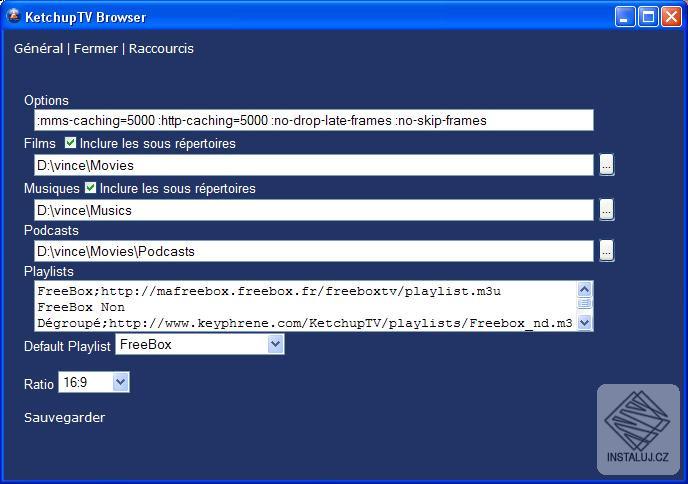This screenshot has width=688, height=484.
Task: Browse for the Films folder with ... button
Action: tap(606, 165)
